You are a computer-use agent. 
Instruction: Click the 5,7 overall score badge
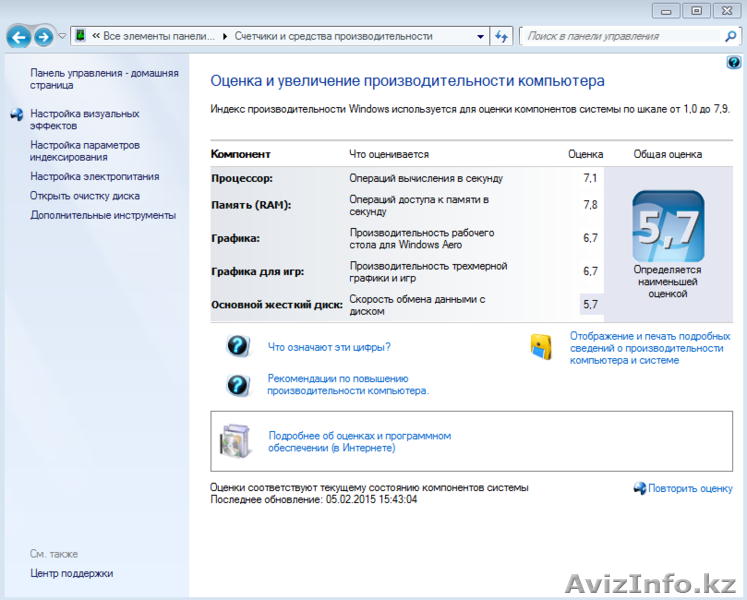pos(667,227)
